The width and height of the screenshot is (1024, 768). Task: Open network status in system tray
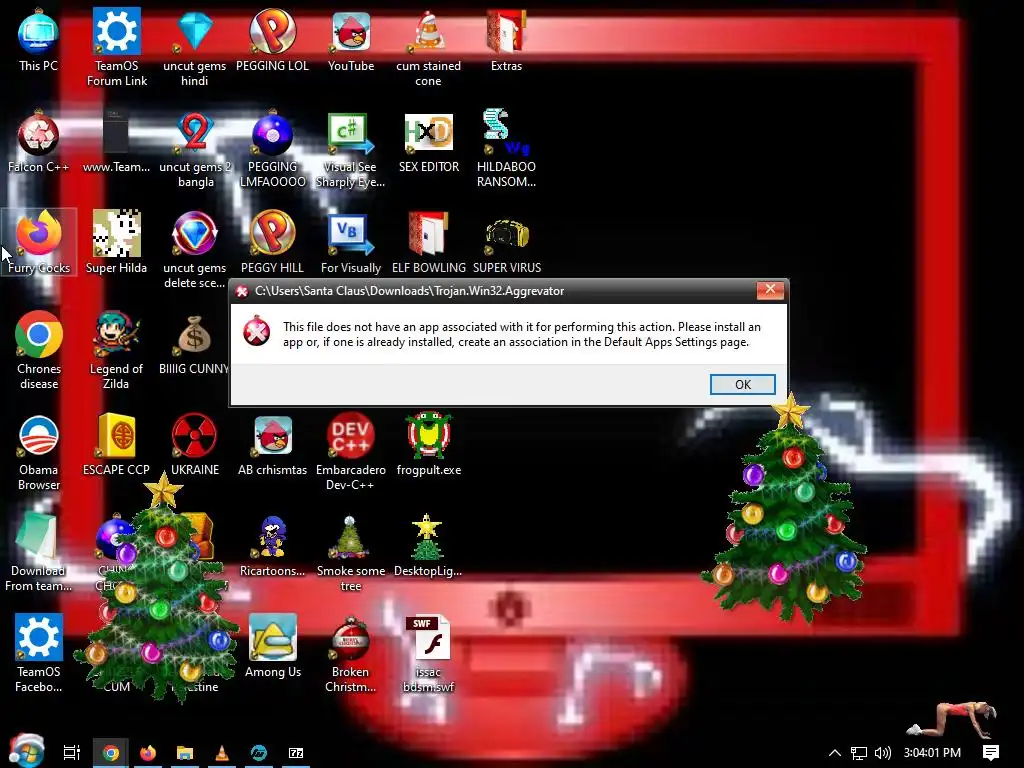click(x=859, y=753)
